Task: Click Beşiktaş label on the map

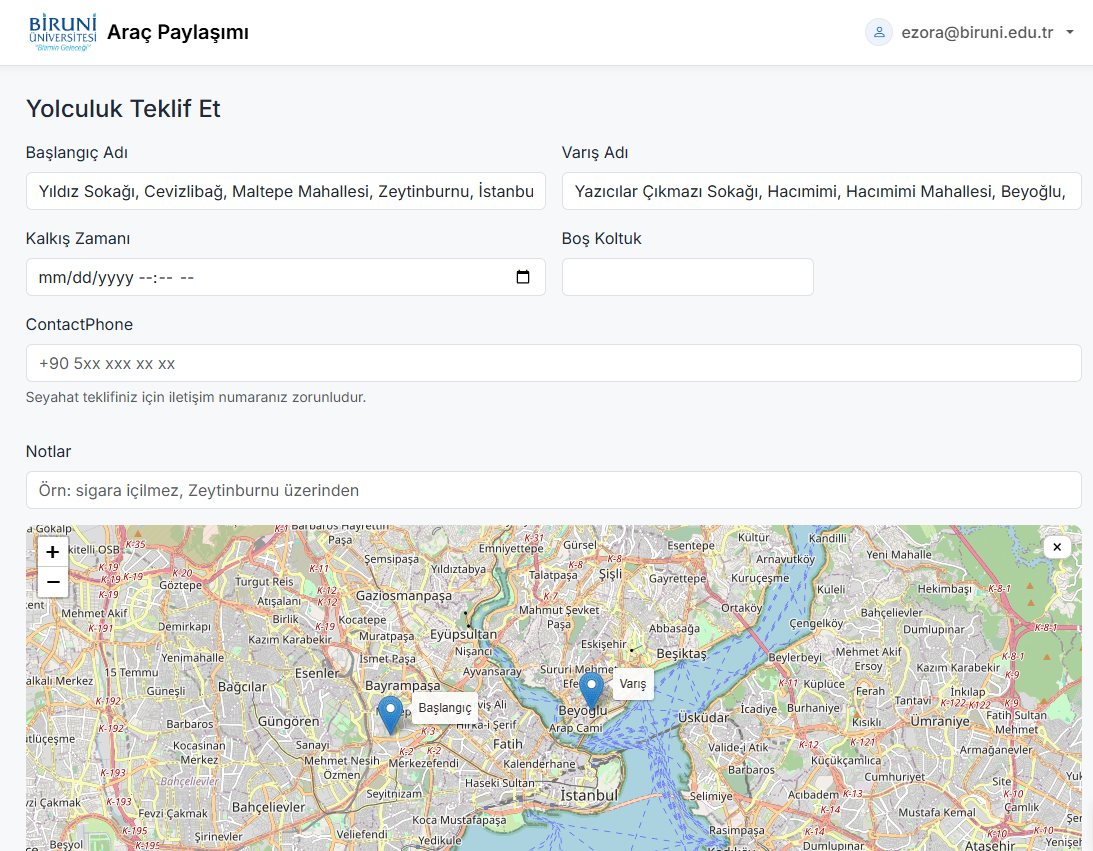Action: tap(682, 653)
